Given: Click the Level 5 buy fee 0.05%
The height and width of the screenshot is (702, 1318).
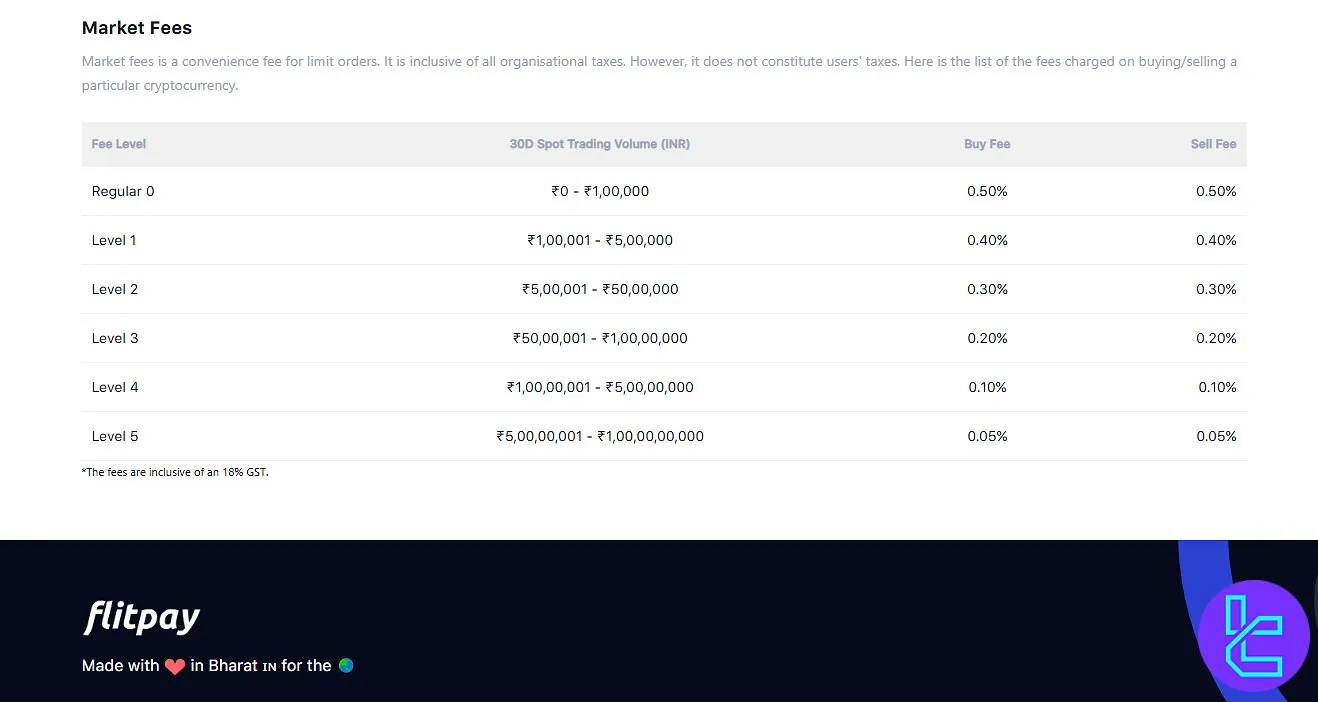Looking at the screenshot, I should pos(987,436).
